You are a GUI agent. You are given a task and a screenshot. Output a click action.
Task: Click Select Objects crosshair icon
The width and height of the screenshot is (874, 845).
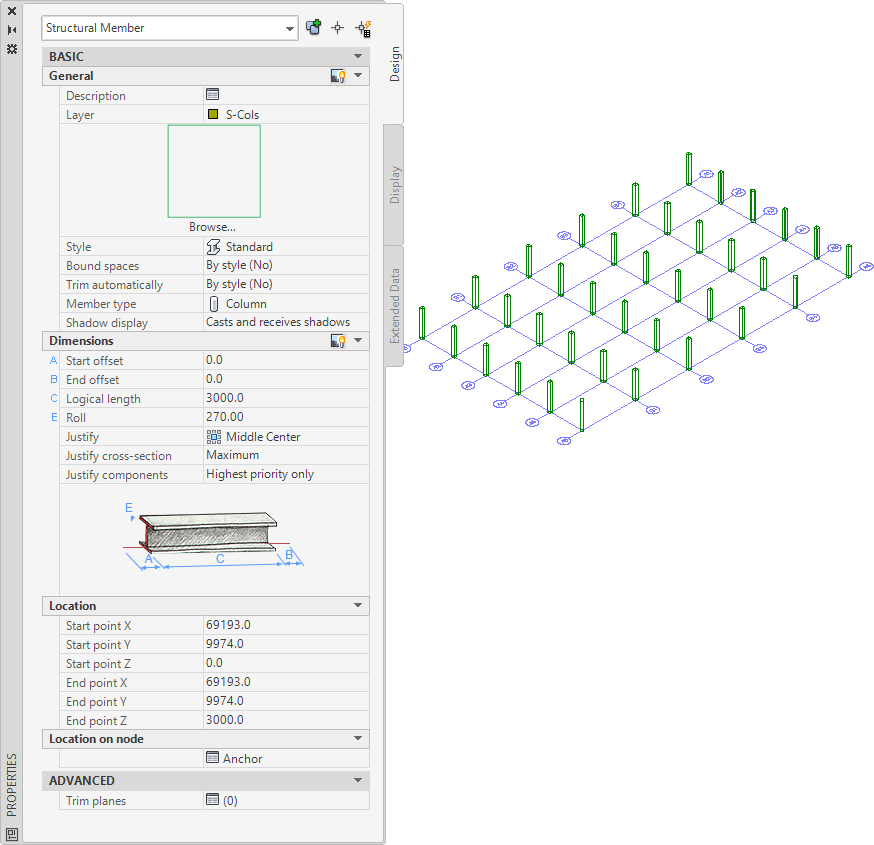tap(338, 28)
